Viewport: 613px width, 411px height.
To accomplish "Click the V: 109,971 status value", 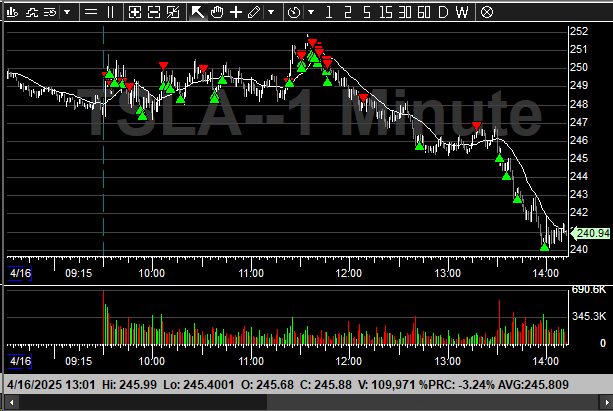I will click(386, 385).
